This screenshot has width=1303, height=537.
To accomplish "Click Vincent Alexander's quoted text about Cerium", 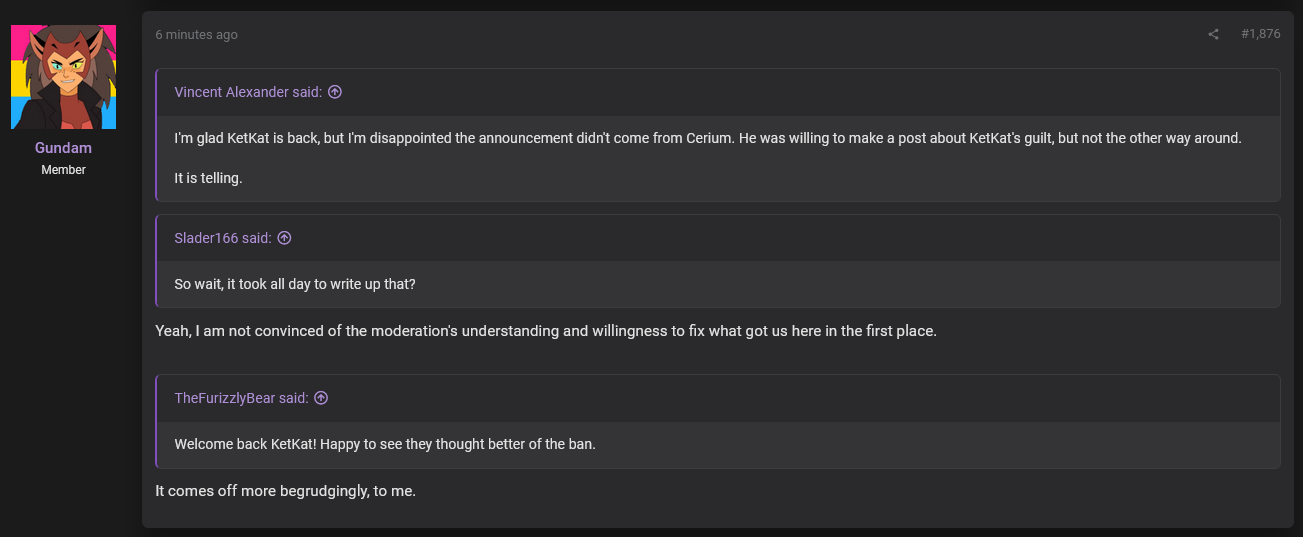I will point(707,138).
